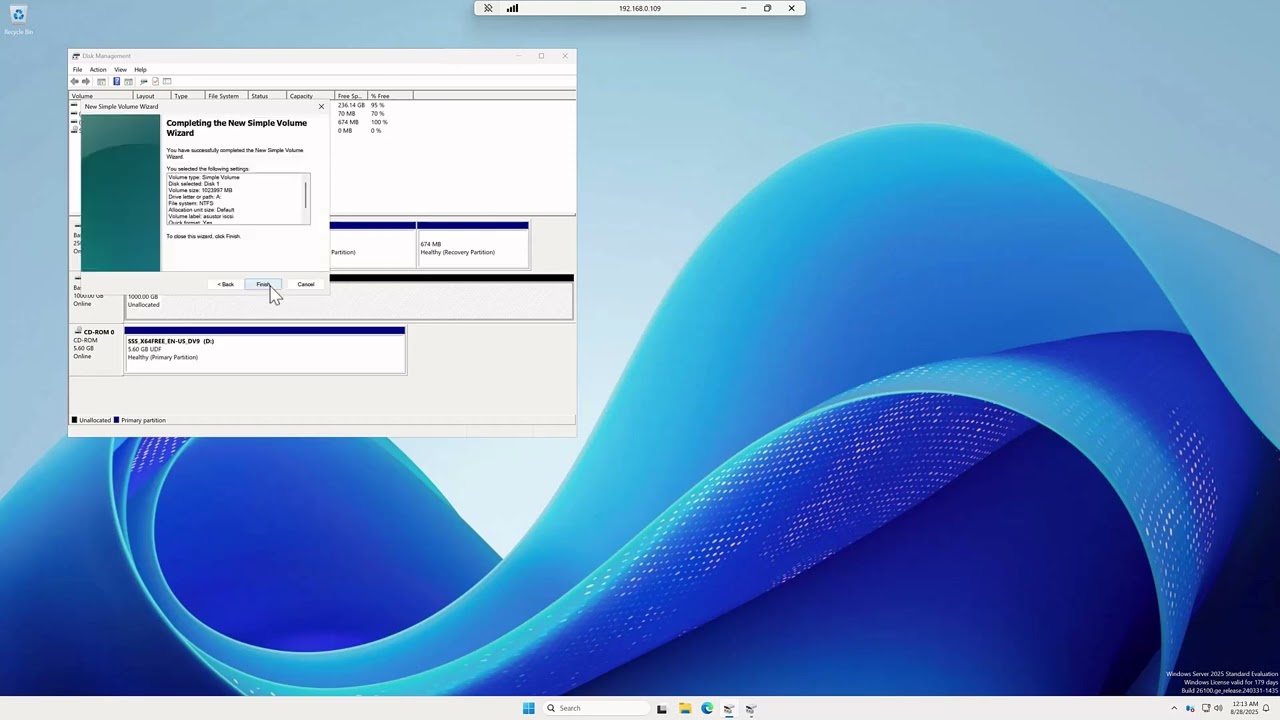This screenshot has height=720, width=1280.
Task: Click the File System column header
Action: tap(226, 96)
